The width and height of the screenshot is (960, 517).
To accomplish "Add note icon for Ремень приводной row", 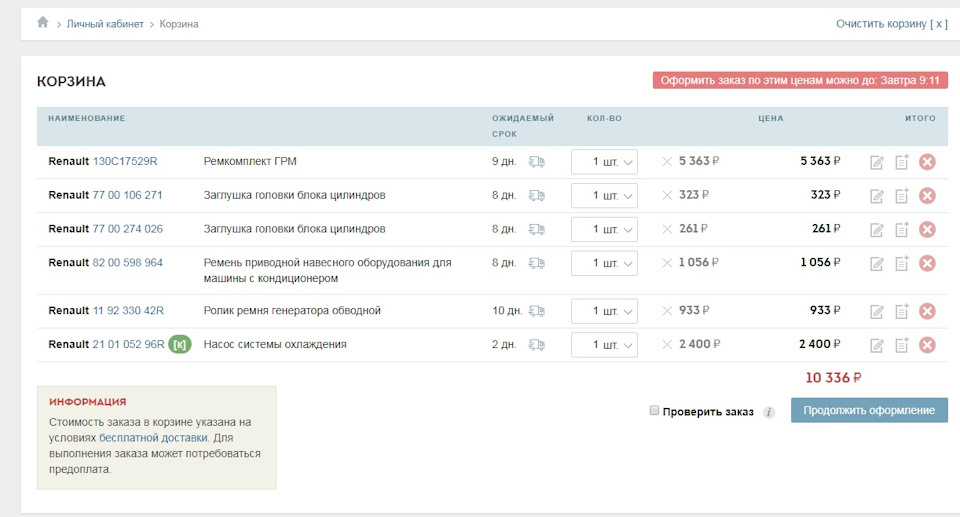I will tap(902, 263).
